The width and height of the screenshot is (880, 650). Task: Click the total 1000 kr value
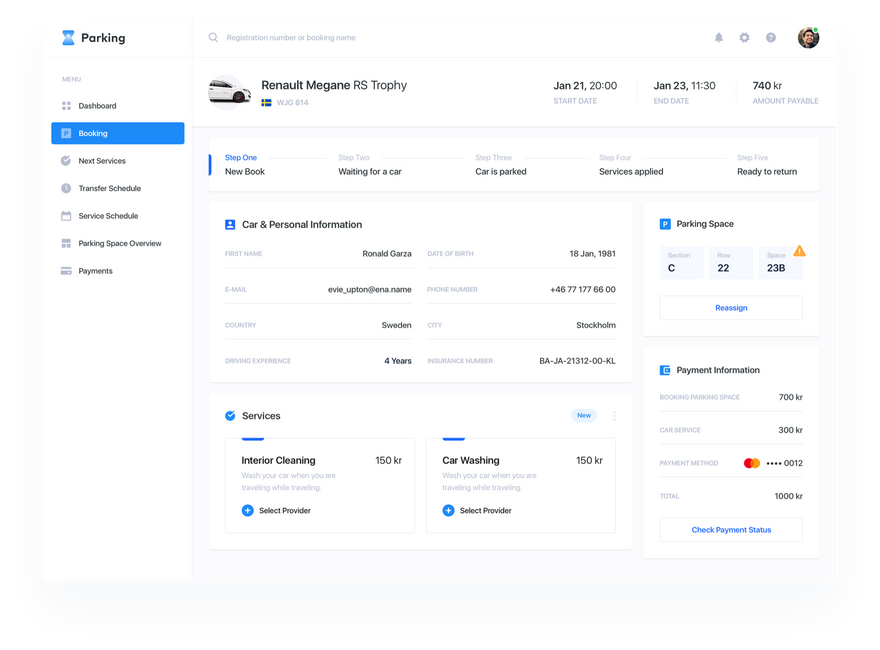(789, 496)
